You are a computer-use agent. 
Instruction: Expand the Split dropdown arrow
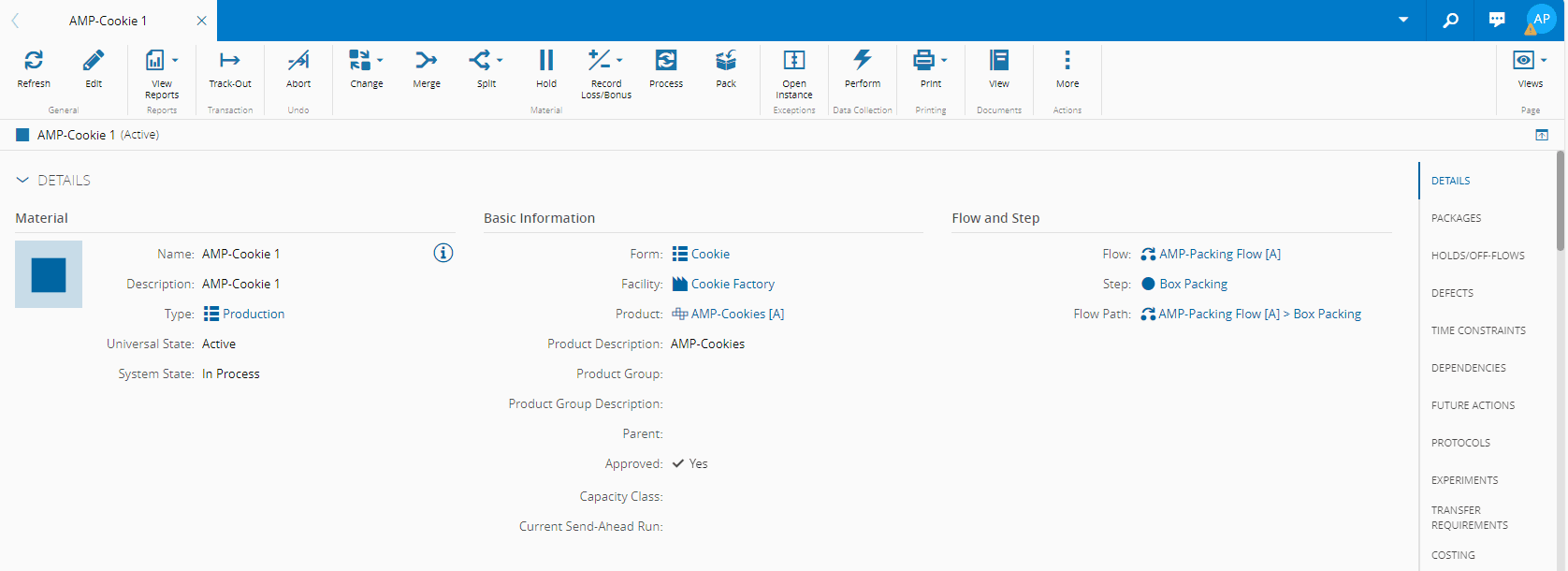(x=500, y=61)
